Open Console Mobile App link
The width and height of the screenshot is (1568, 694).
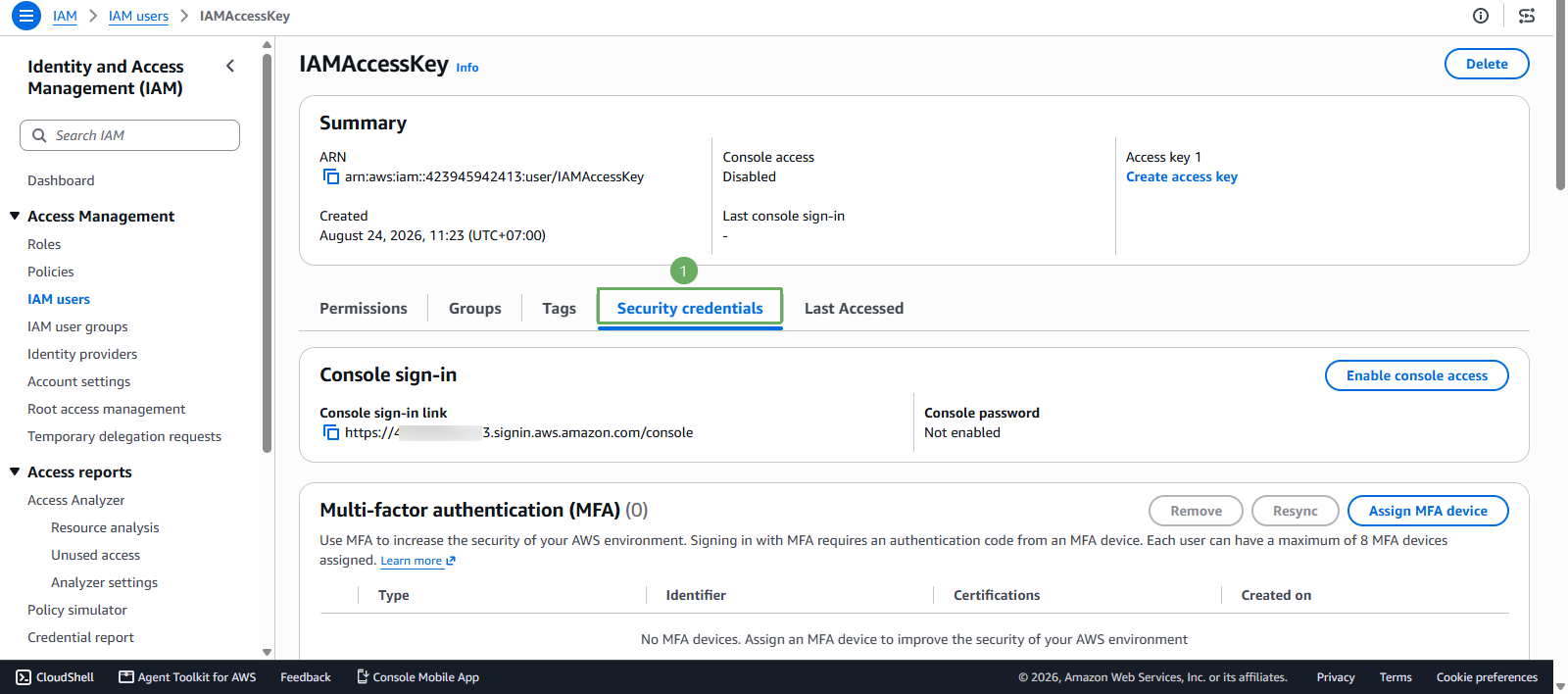point(417,677)
